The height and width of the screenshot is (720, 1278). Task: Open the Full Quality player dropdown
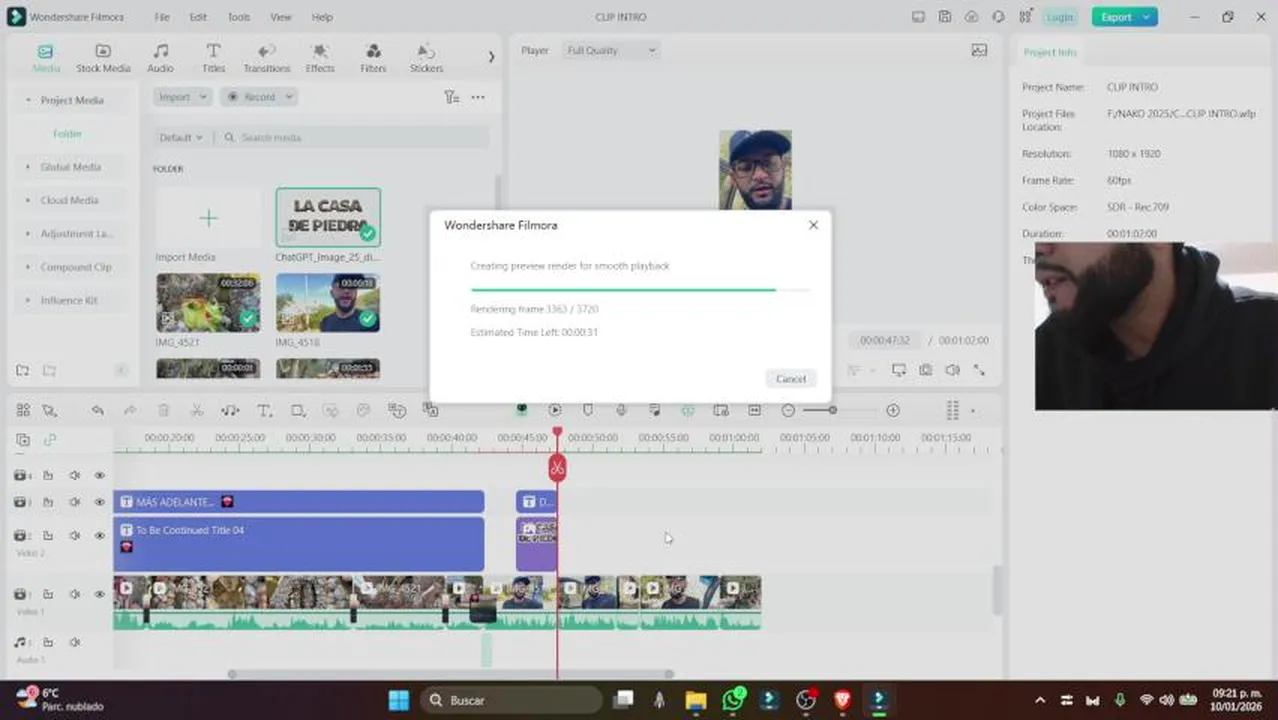[x=610, y=50]
